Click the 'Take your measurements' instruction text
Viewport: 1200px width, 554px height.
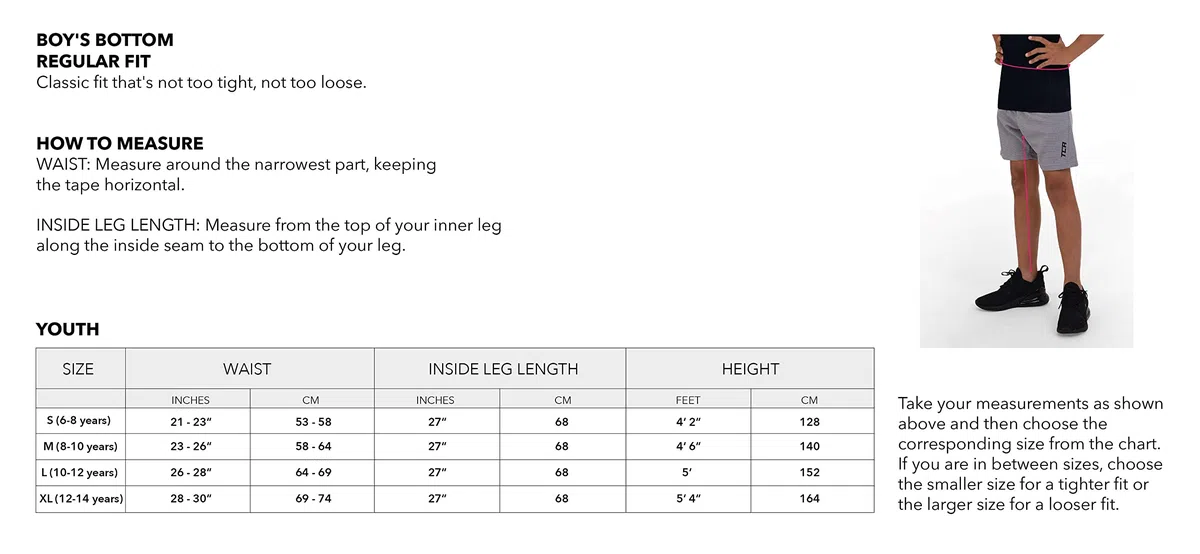point(1031,454)
